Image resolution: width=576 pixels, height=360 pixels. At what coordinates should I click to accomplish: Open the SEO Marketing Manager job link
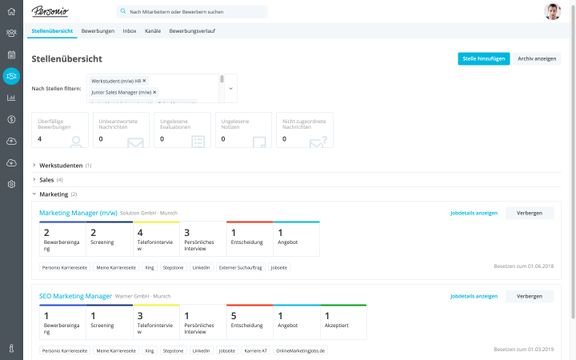coord(75,296)
